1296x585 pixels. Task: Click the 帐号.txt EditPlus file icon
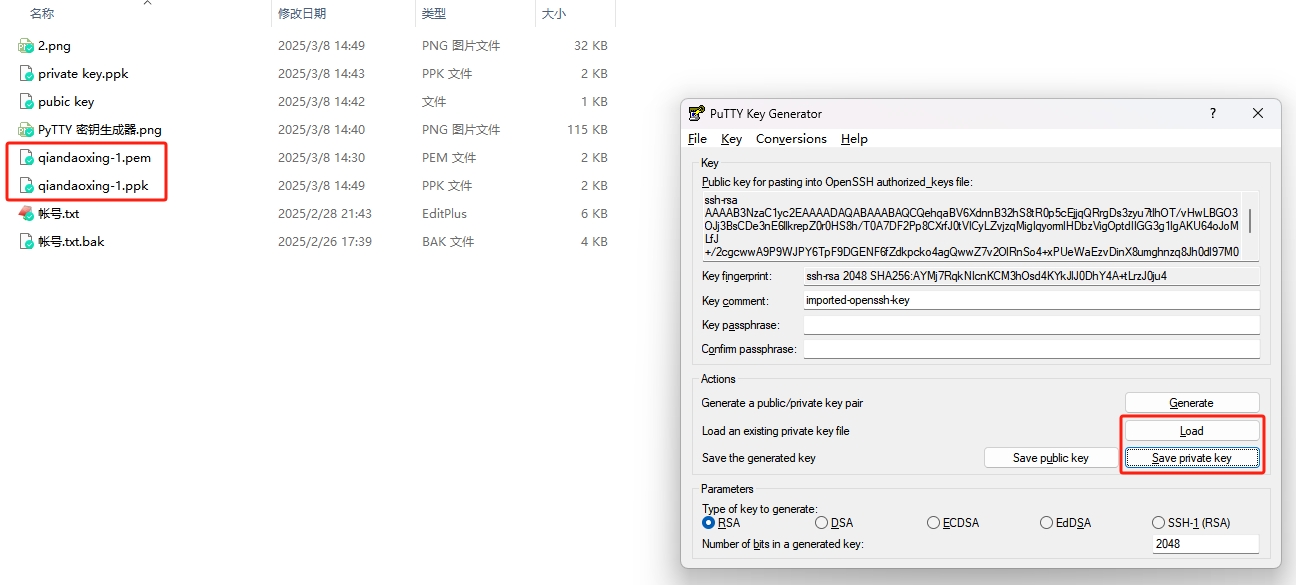pyautogui.click(x=26, y=214)
